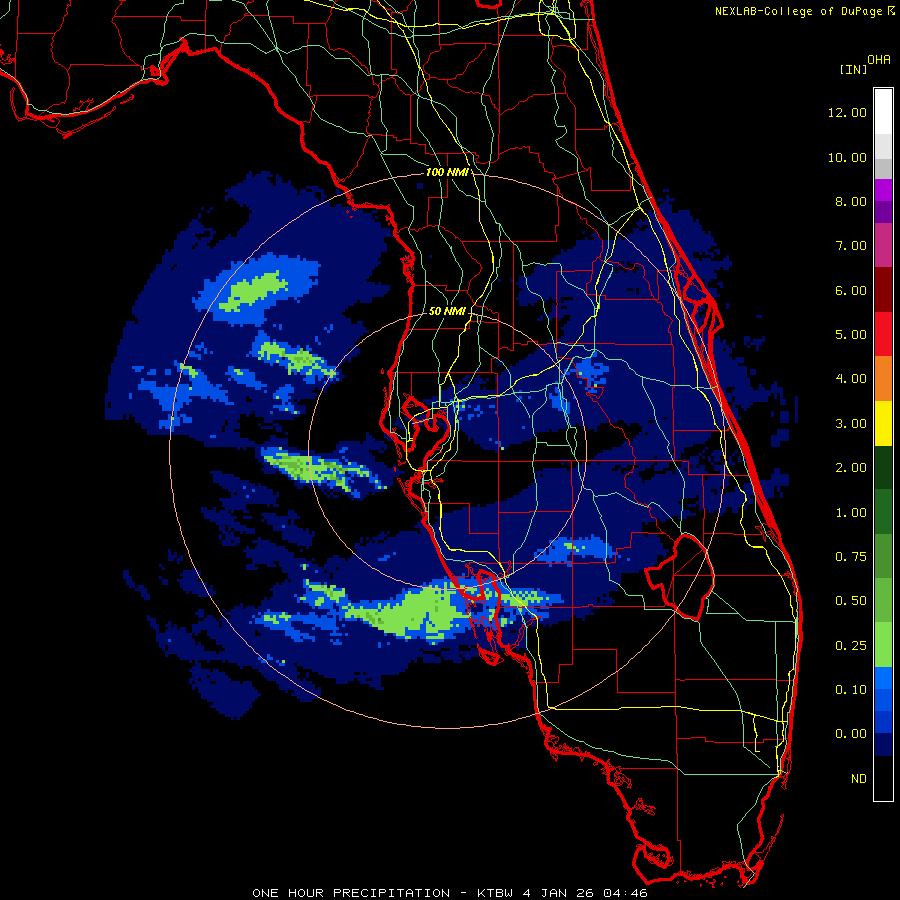The height and width of the screenshot is (900, 900).
Task: Click the white legend swatch beside 12.00
Action: [x=883, y=112]
